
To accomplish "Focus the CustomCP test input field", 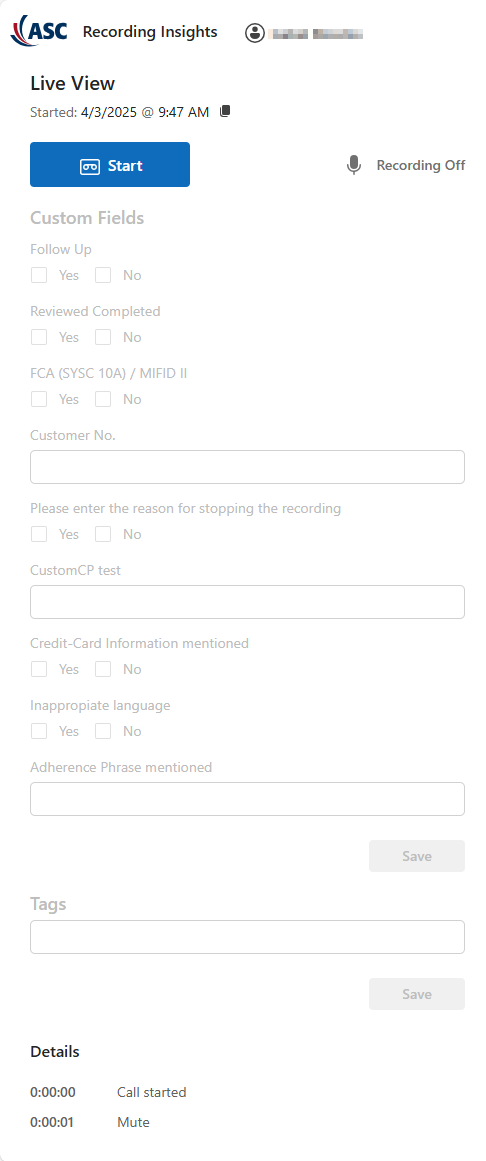I will (x=247, y=602).
